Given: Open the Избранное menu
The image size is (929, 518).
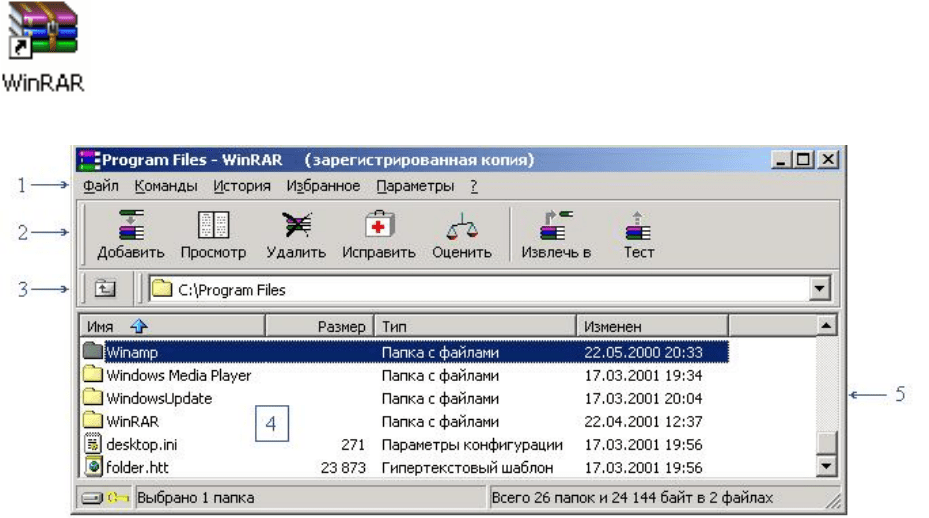Looking at the screenshot, I should [x=323, y=186].
